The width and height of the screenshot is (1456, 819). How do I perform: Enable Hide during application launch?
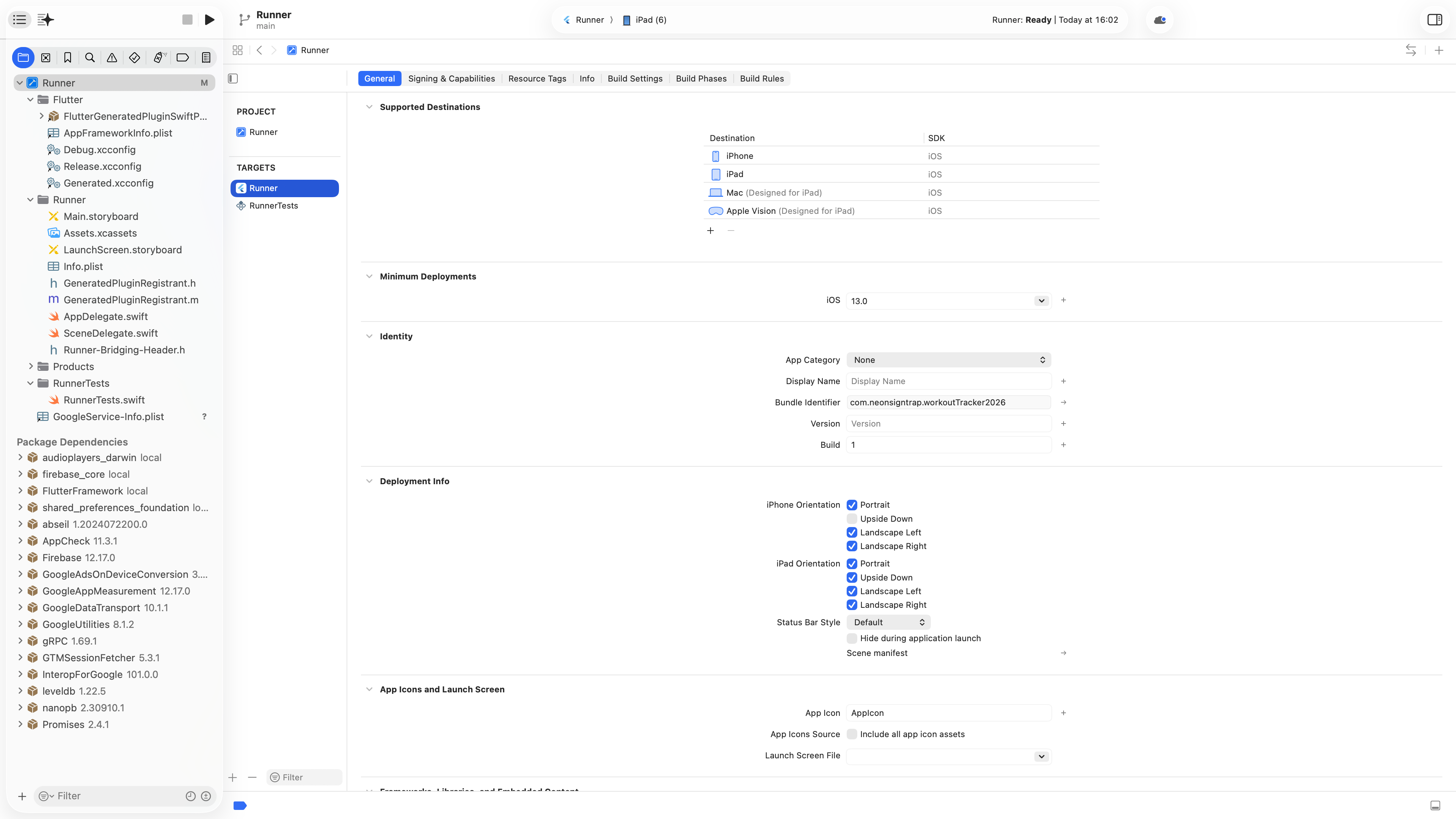coord(852,638)
